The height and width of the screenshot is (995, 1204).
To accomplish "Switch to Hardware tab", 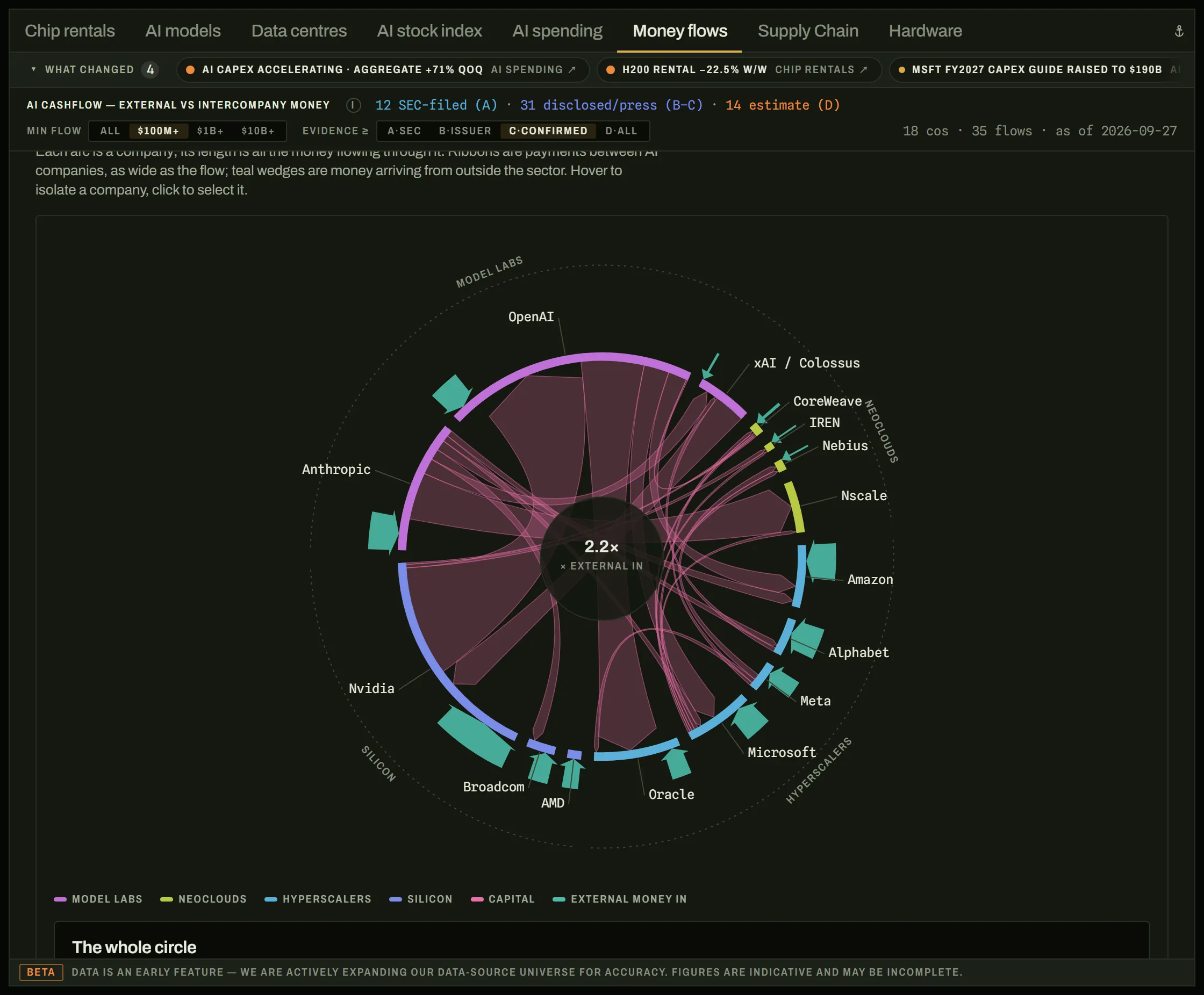I will (926, 31).
